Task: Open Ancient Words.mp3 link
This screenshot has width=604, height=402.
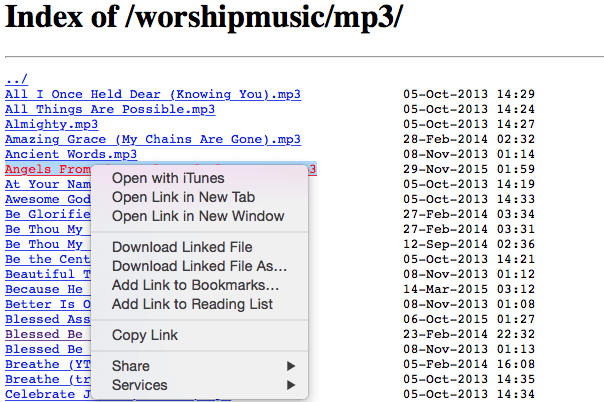Action: pos(71,154)
